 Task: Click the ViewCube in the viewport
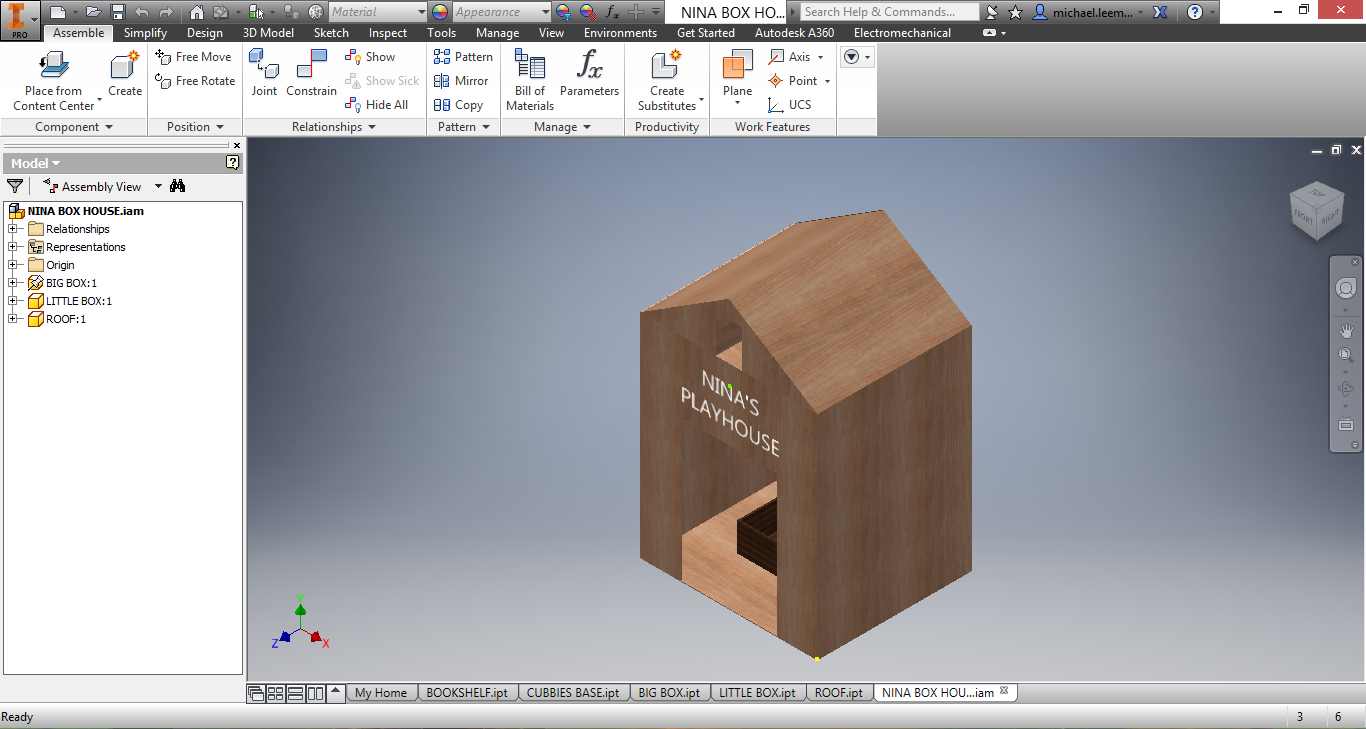tap(1317, 210)
